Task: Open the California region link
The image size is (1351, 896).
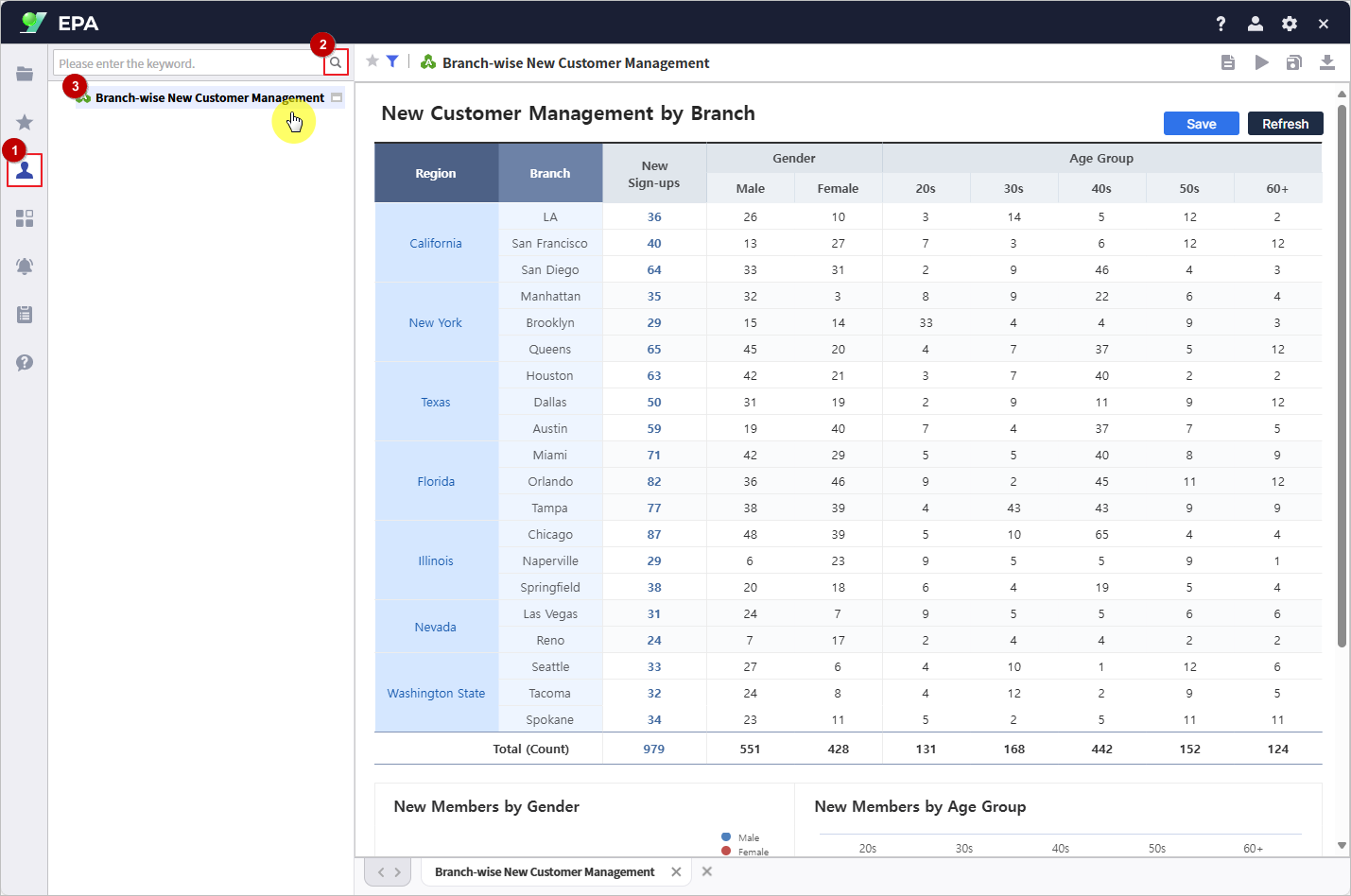Action: point(435,243)
